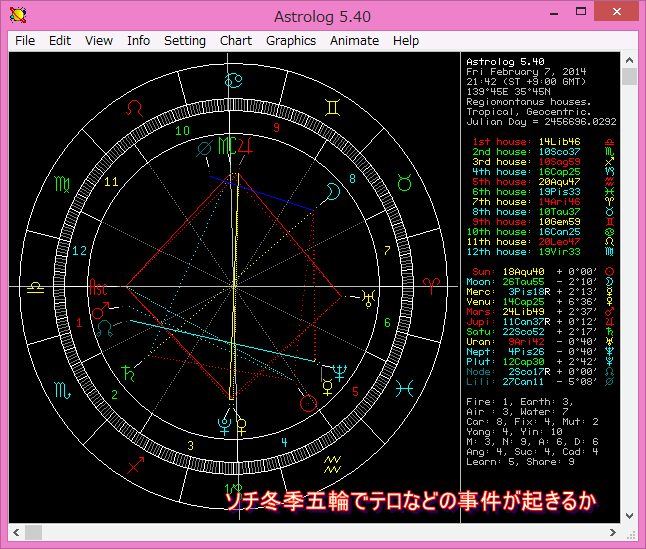Click the vertical scrollbar thumb

point(629,77)
